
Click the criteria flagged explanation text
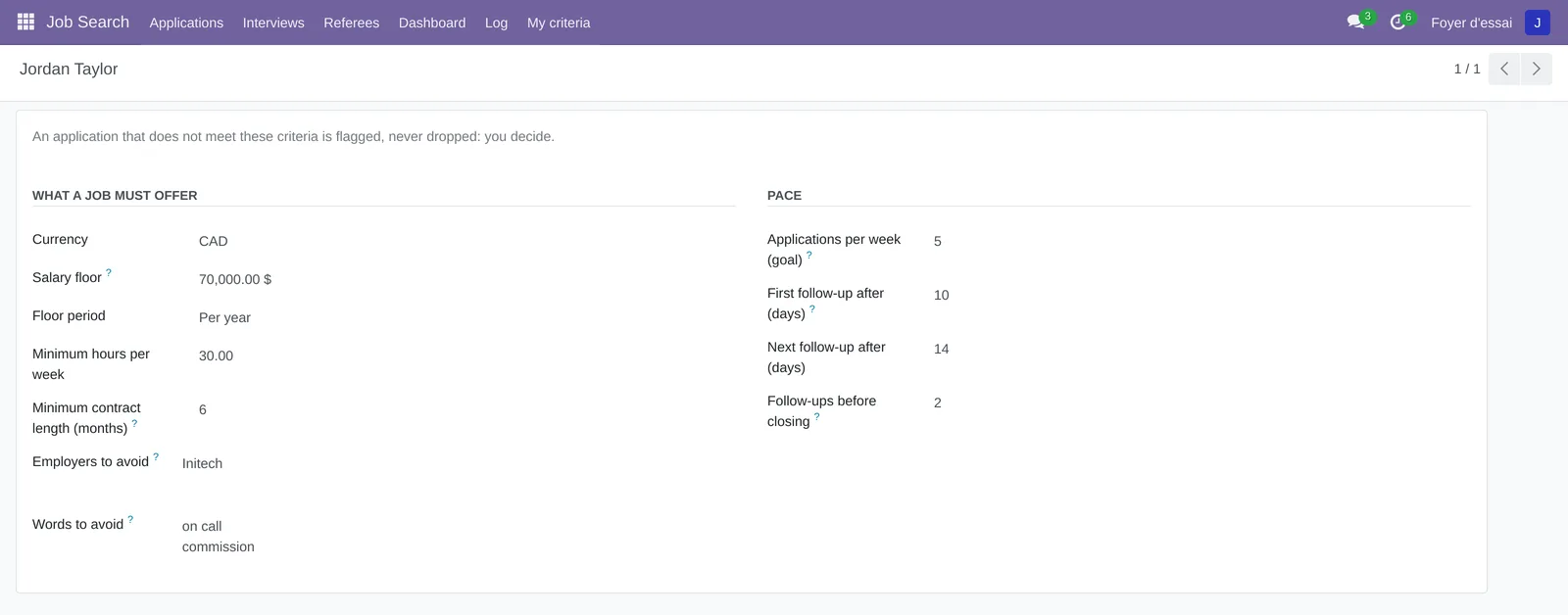(x=293, y=136)
